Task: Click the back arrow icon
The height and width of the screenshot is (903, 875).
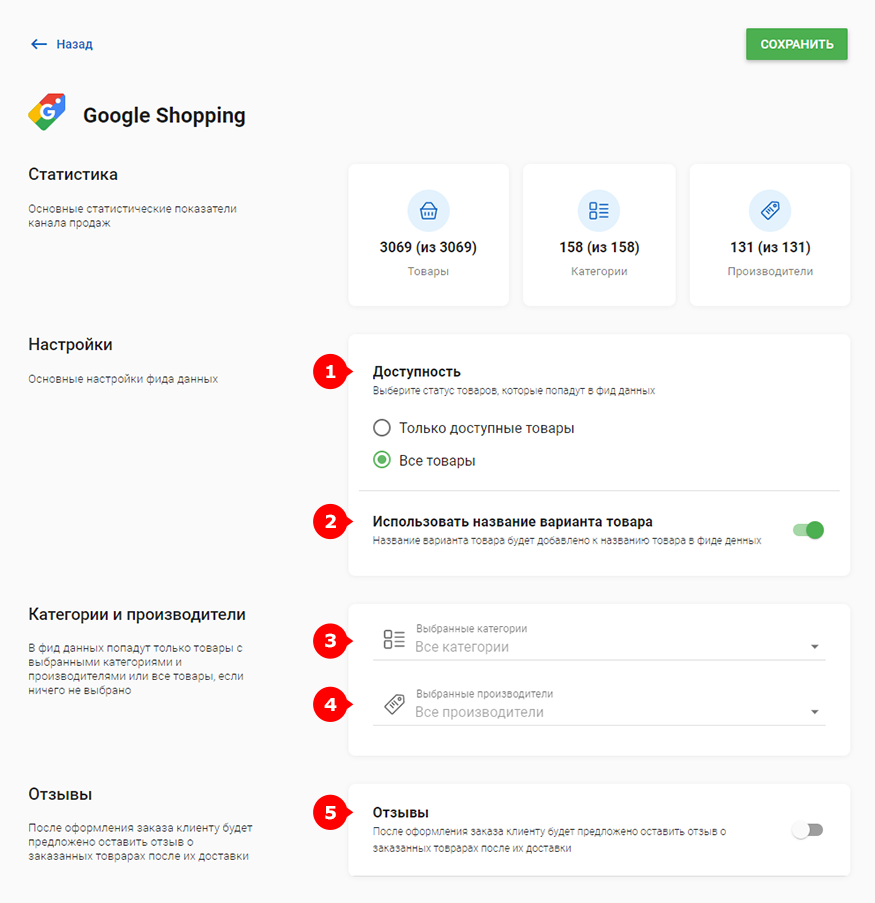Action: coord(39,44)
